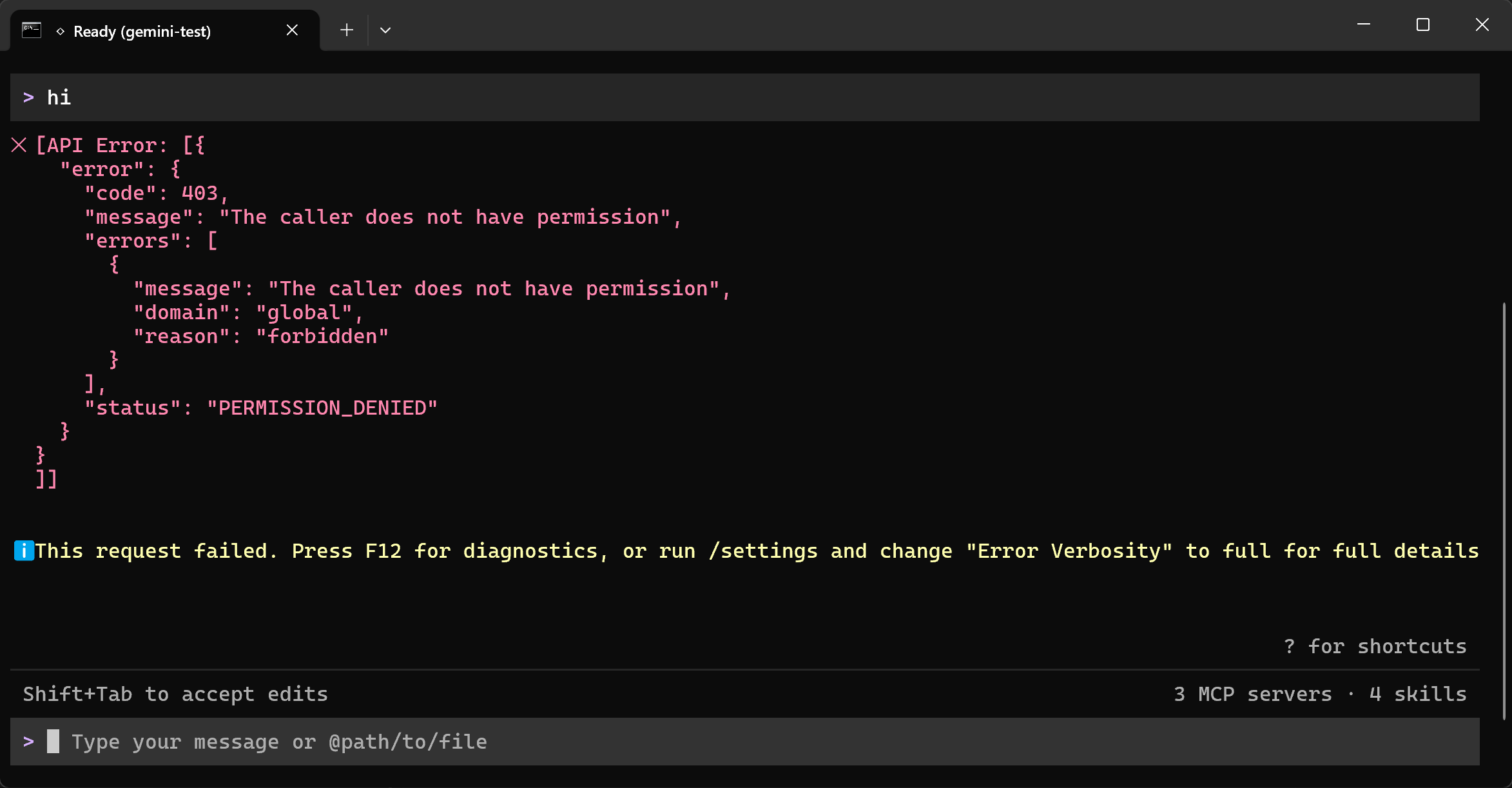Image resolution: width=1512 pixels, height=788 pixels.
Task: Click the diamond icon beside Ready title
Action: click(60, 31)
